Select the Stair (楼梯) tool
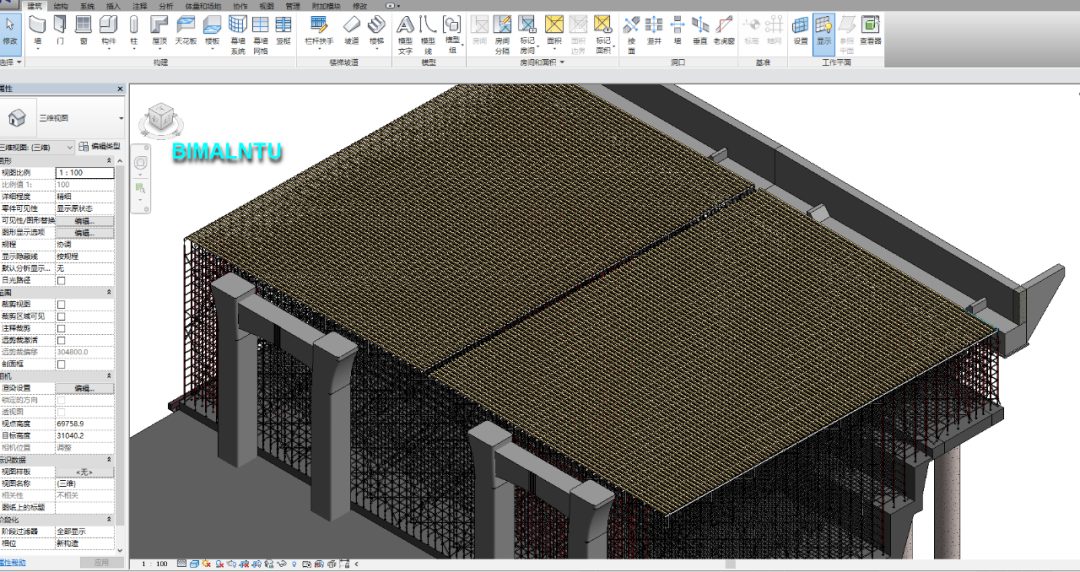 pyautogui.click(x=376, y=32)
